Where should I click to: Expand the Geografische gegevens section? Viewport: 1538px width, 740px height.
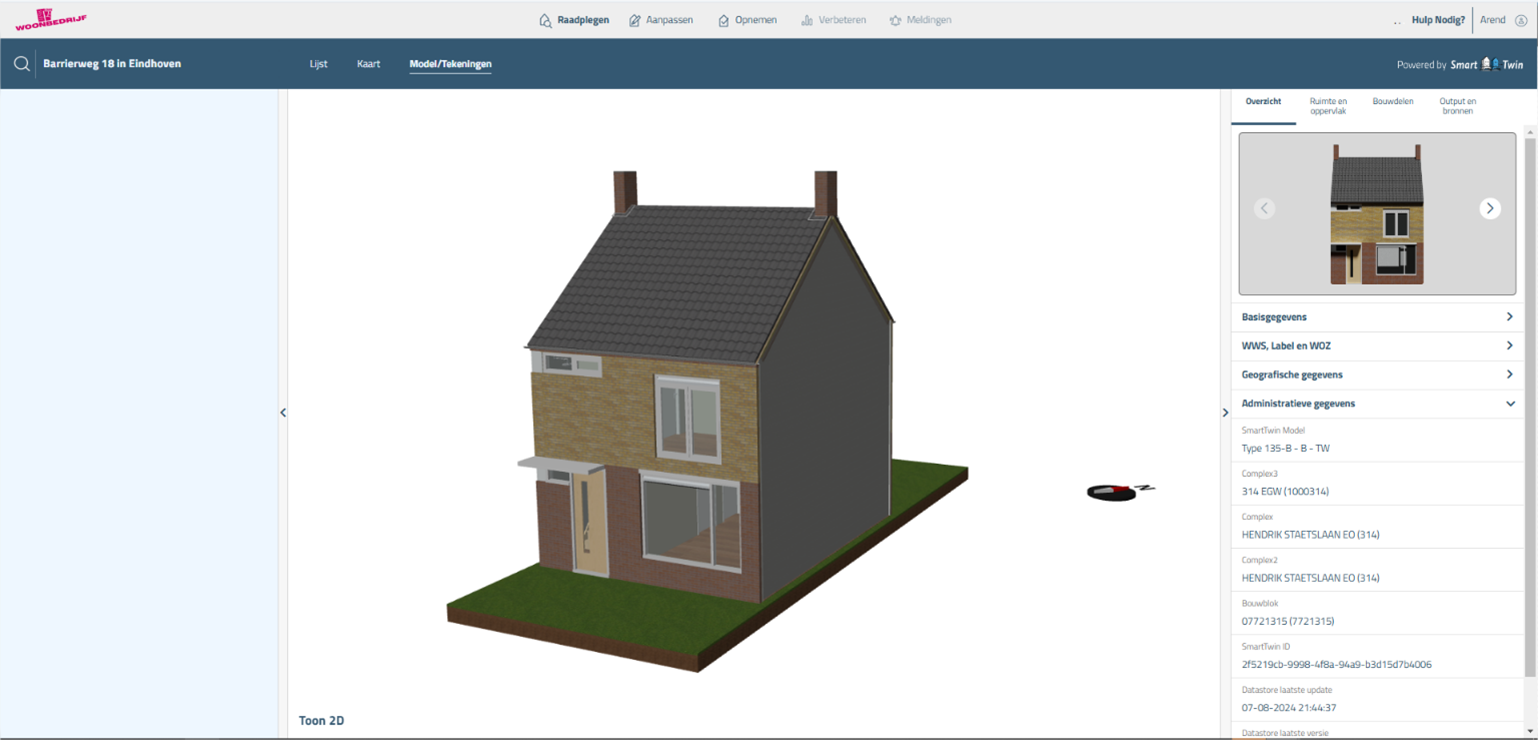pyautogui.click(x=1376, y=375)
